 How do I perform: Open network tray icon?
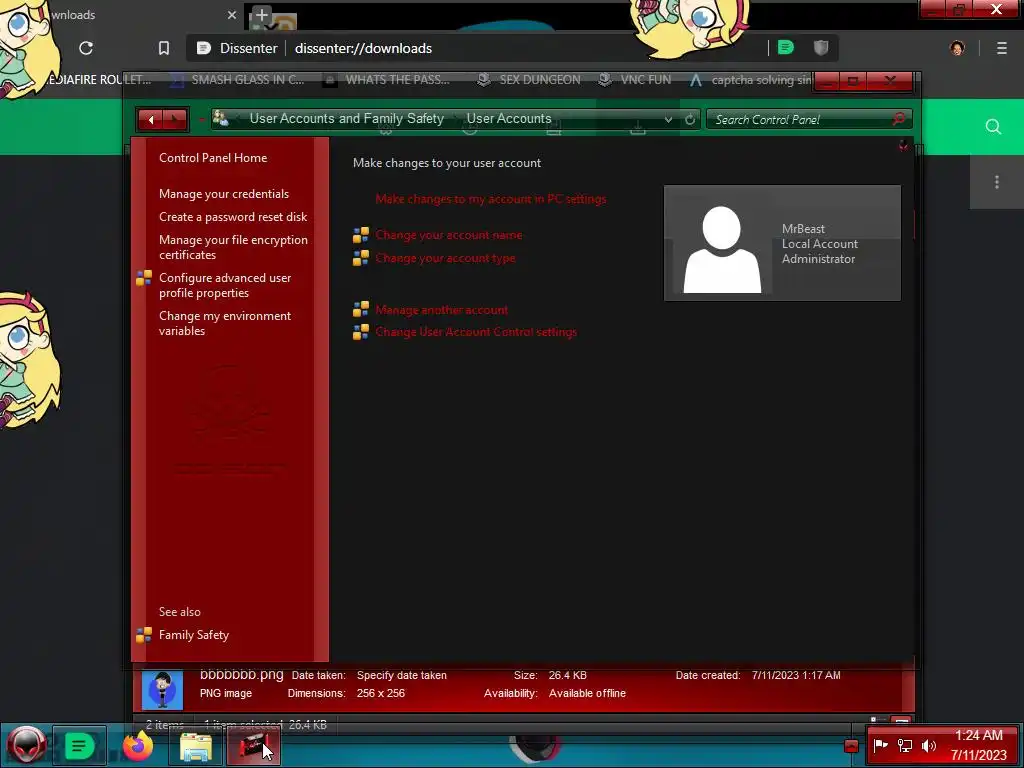pos(905,745)
